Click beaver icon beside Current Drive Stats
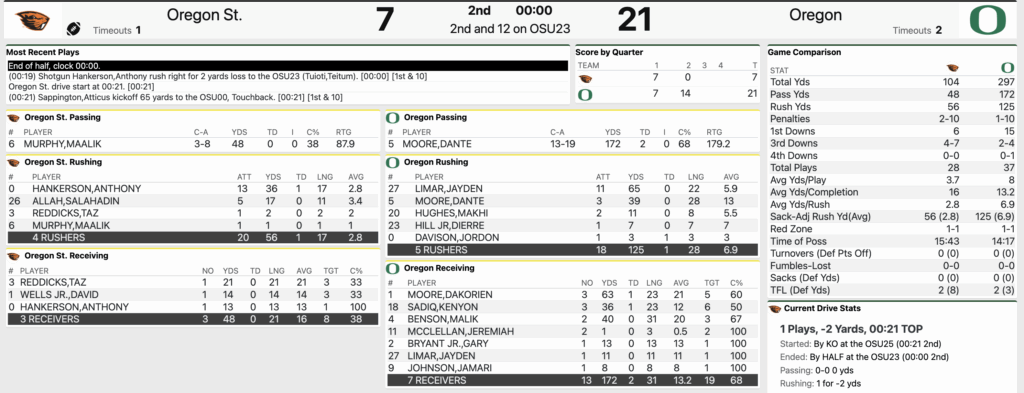 click(775, 308)
